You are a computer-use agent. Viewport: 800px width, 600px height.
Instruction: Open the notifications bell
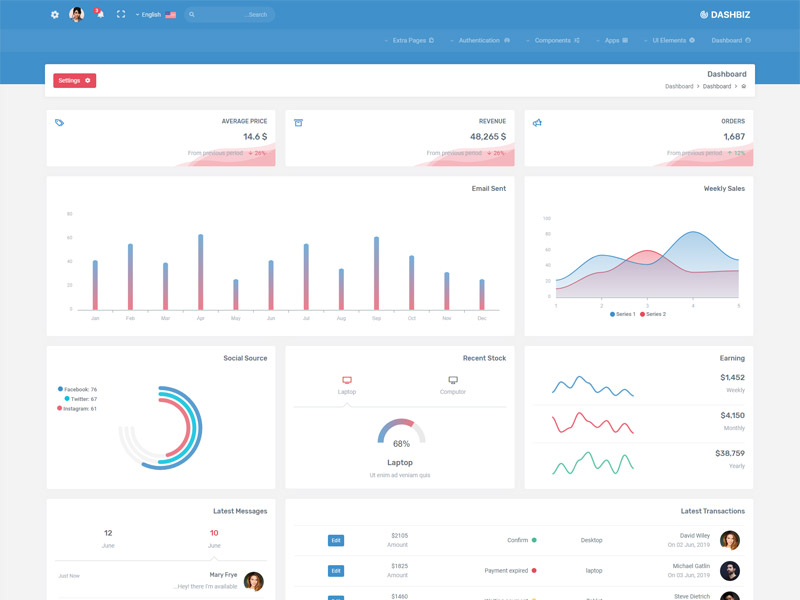point(100,15)
